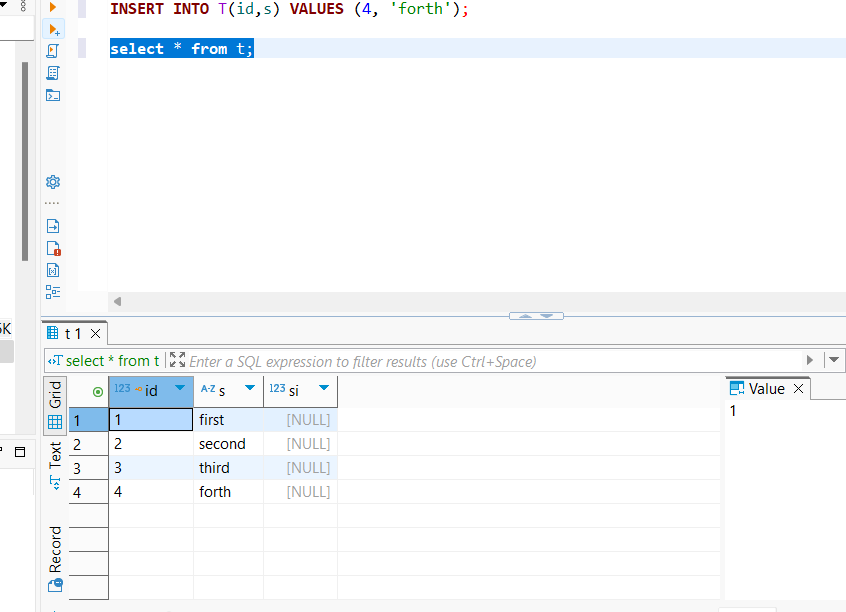Click the 'select * from t' query label
This screenshot has width=846, height=612.
(112, 361)
